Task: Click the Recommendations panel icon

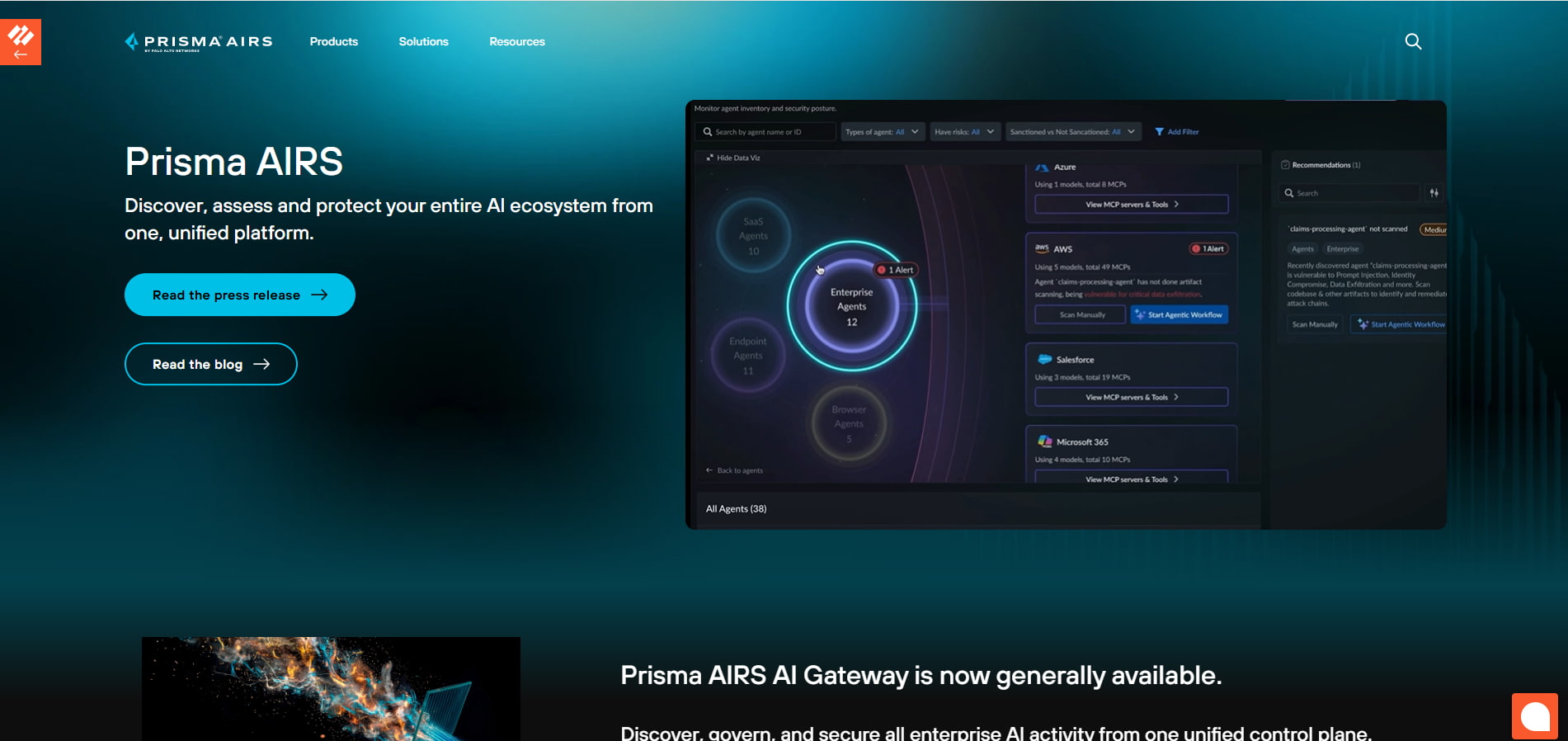Action: click(x=1285, y=165)
